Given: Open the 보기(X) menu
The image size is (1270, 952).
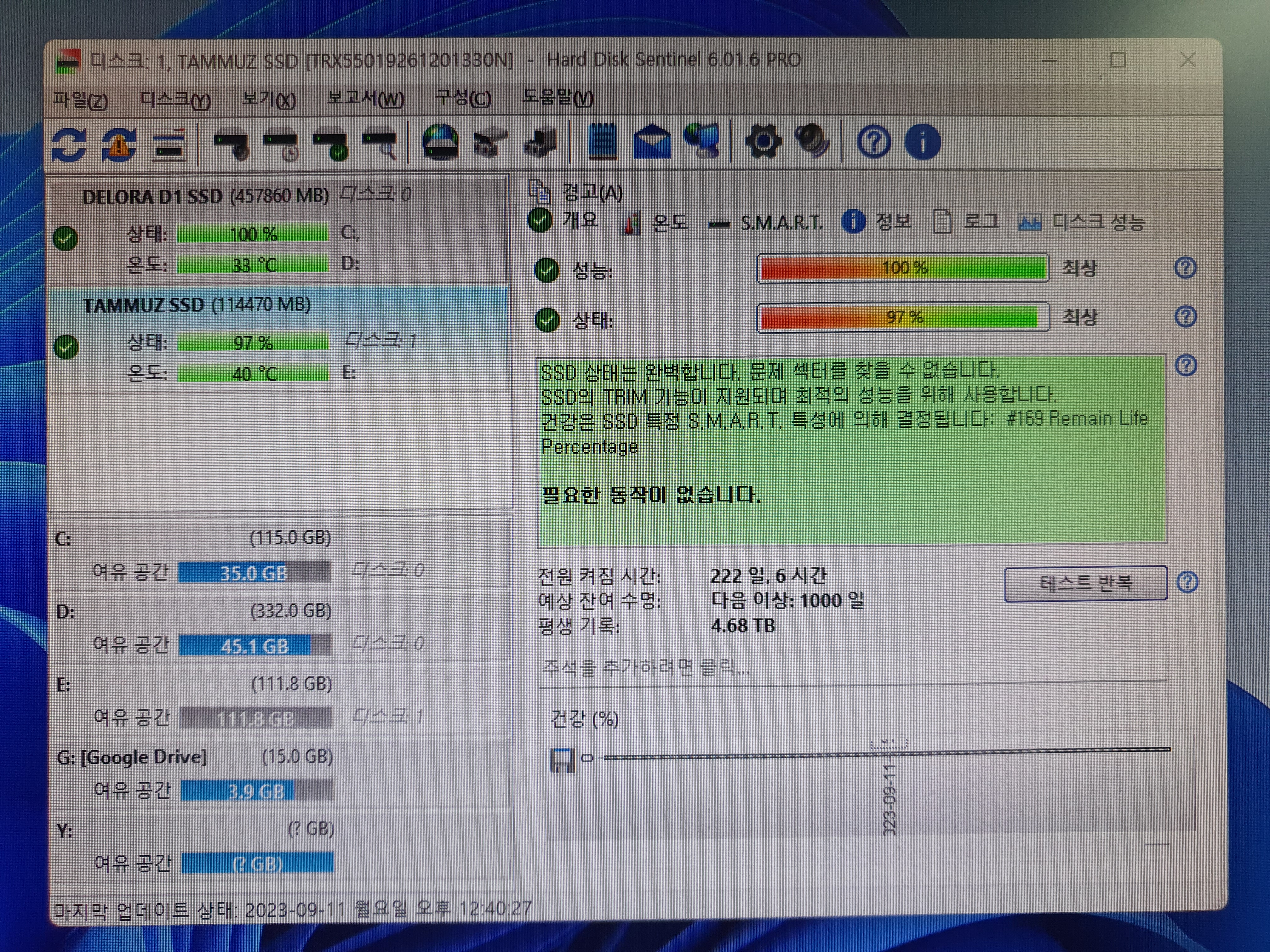Looking at the screenshot, I should 269,100.
